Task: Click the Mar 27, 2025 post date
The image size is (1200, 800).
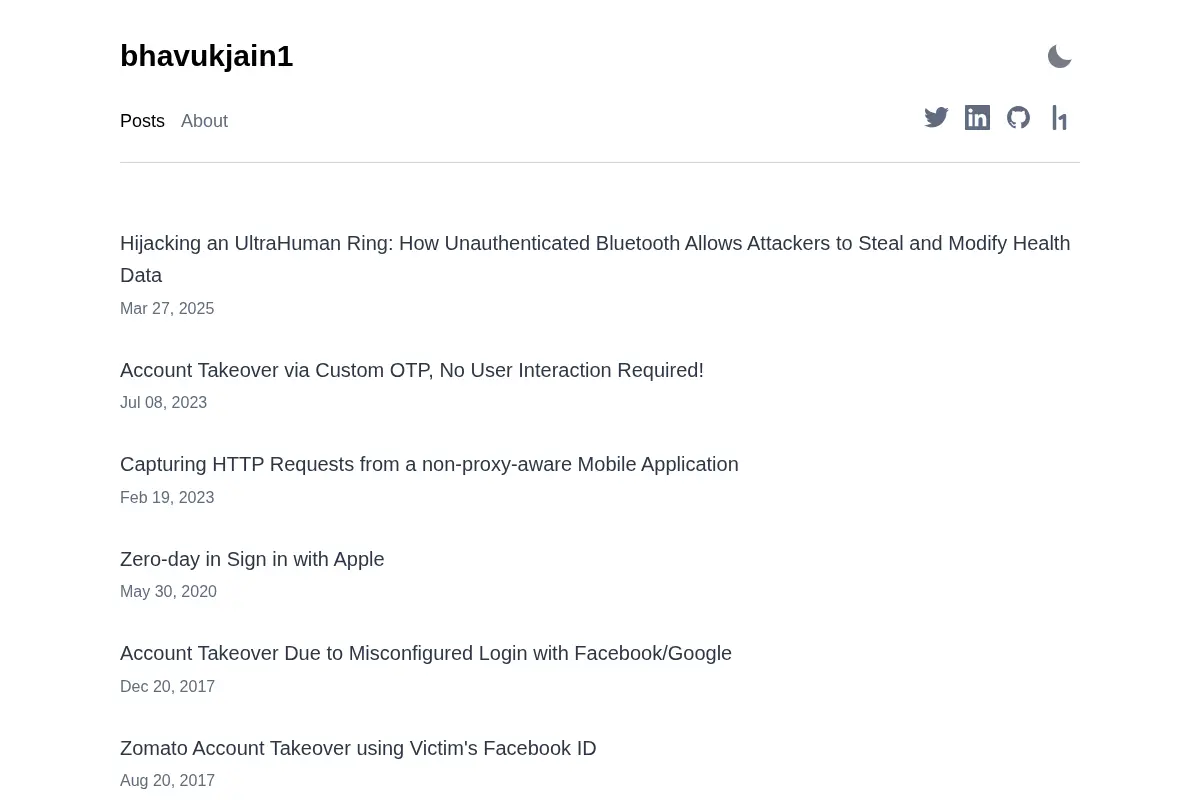Action: click(167, 309)
